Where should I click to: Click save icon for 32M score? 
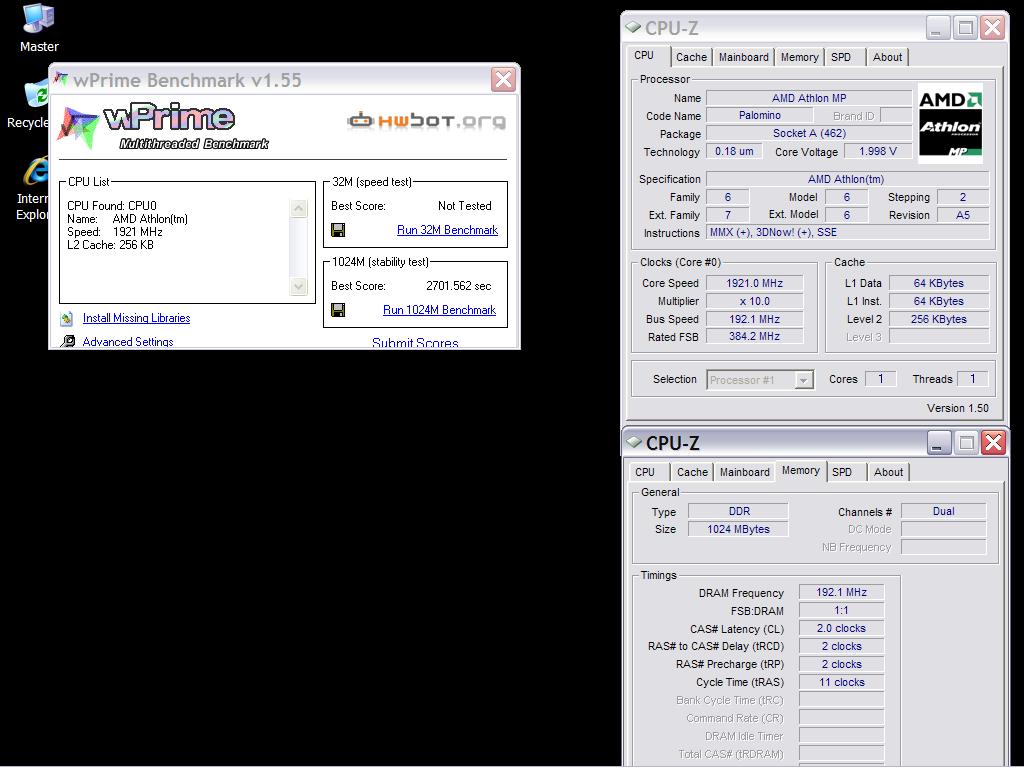338,230
